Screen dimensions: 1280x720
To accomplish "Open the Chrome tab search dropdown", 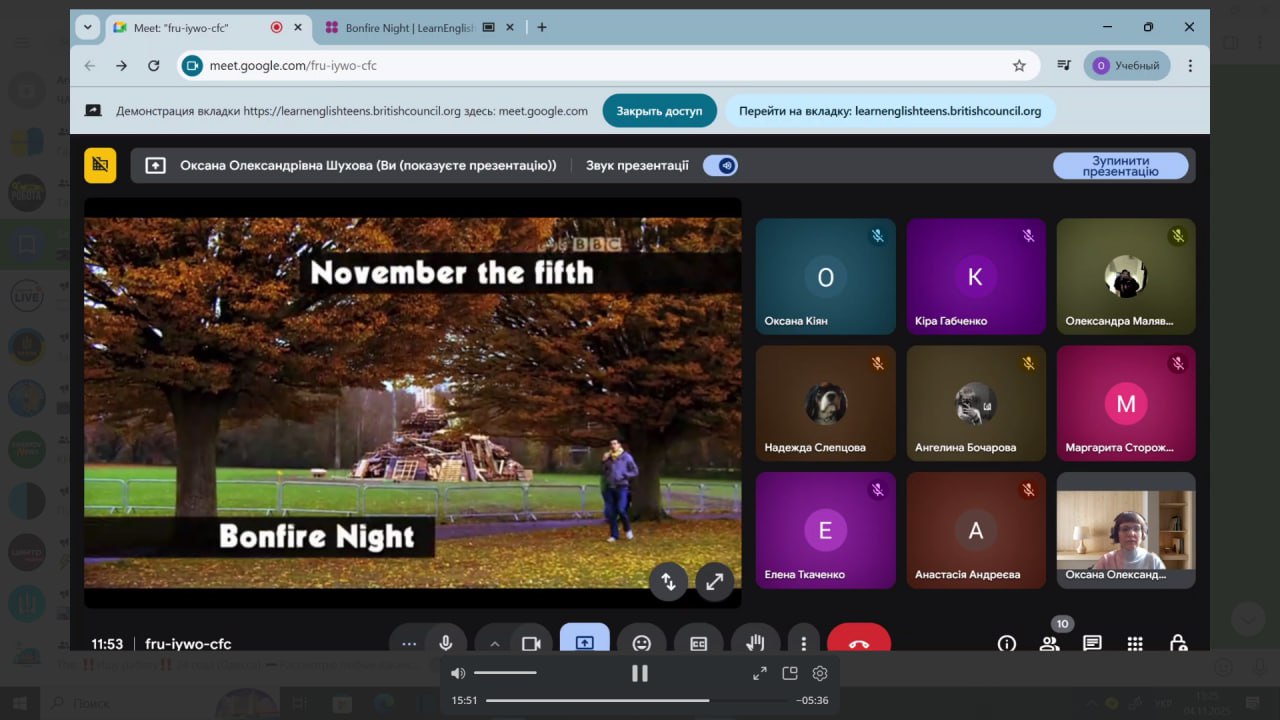I will tap(88, 28).
